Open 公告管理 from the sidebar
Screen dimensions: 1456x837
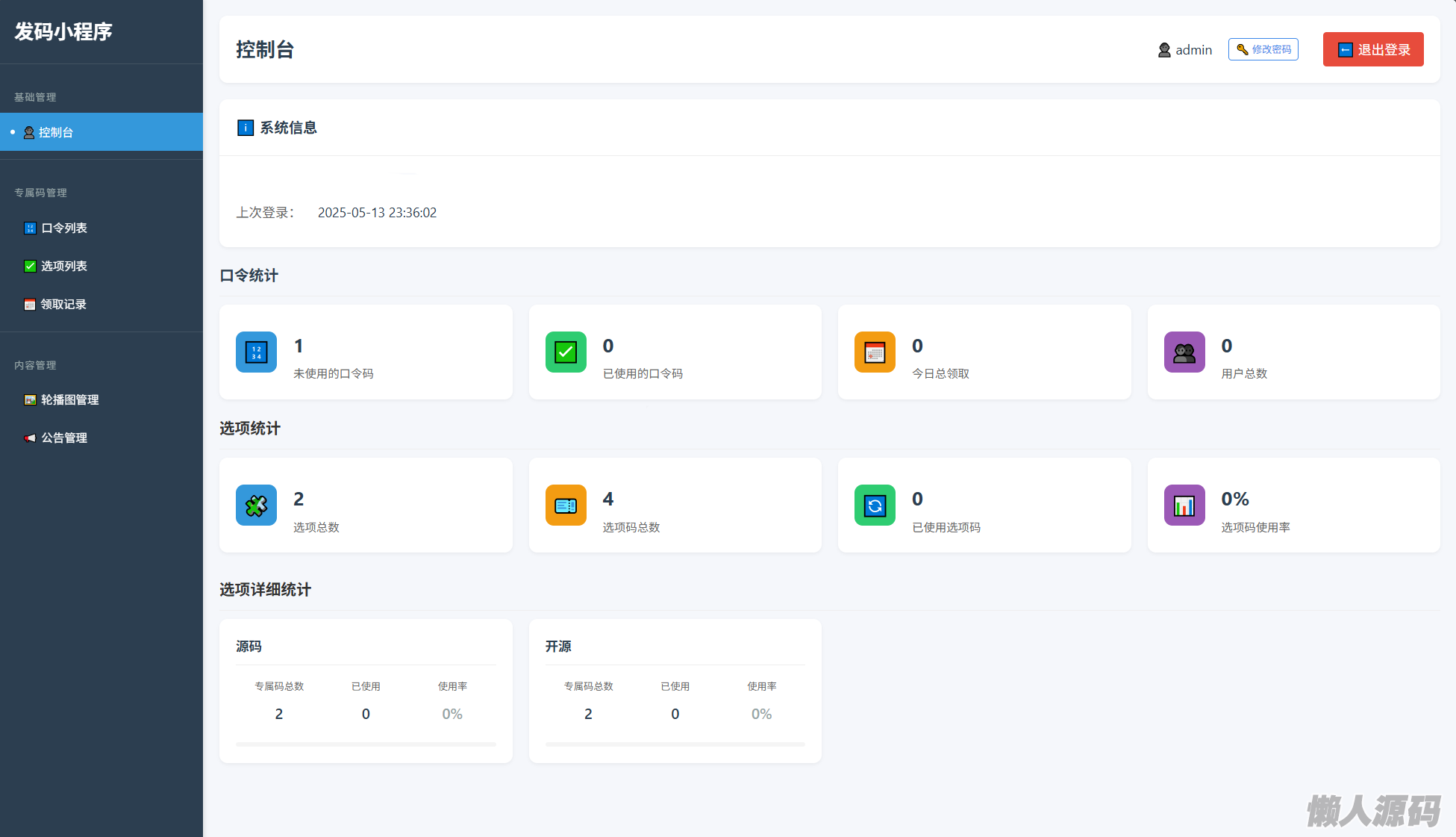pyautogui.click(x=63, y=438)
